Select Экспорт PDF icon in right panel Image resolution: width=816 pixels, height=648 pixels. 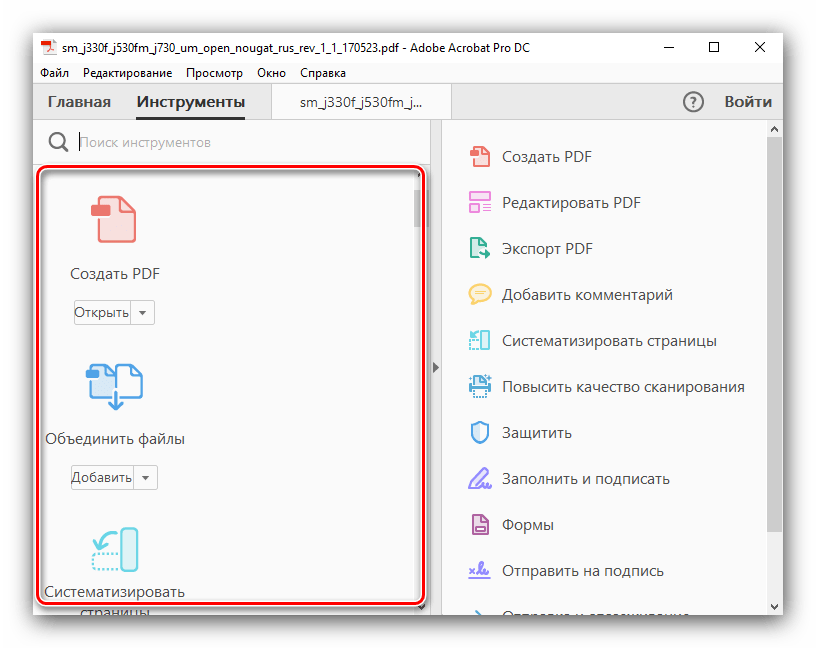coord(480,249)
